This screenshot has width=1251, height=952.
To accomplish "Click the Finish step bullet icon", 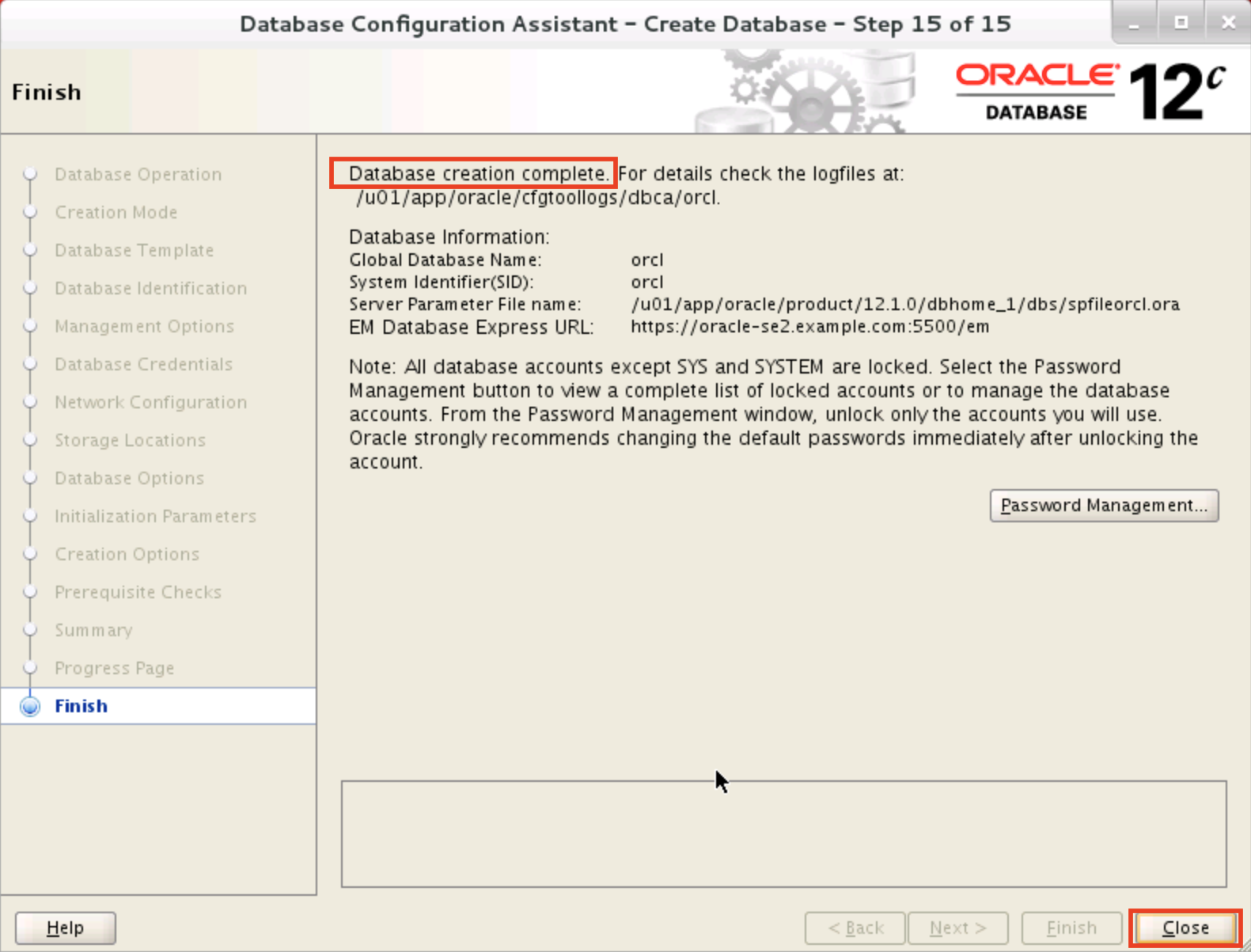I will point(30,706).
